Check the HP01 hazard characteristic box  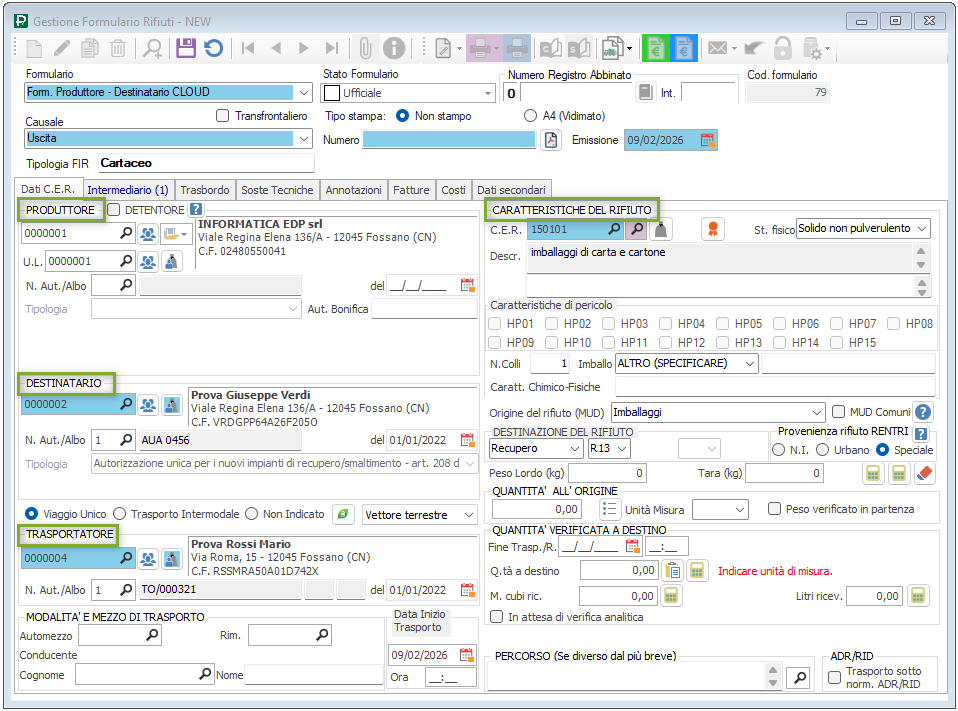[x=496, y=324]
